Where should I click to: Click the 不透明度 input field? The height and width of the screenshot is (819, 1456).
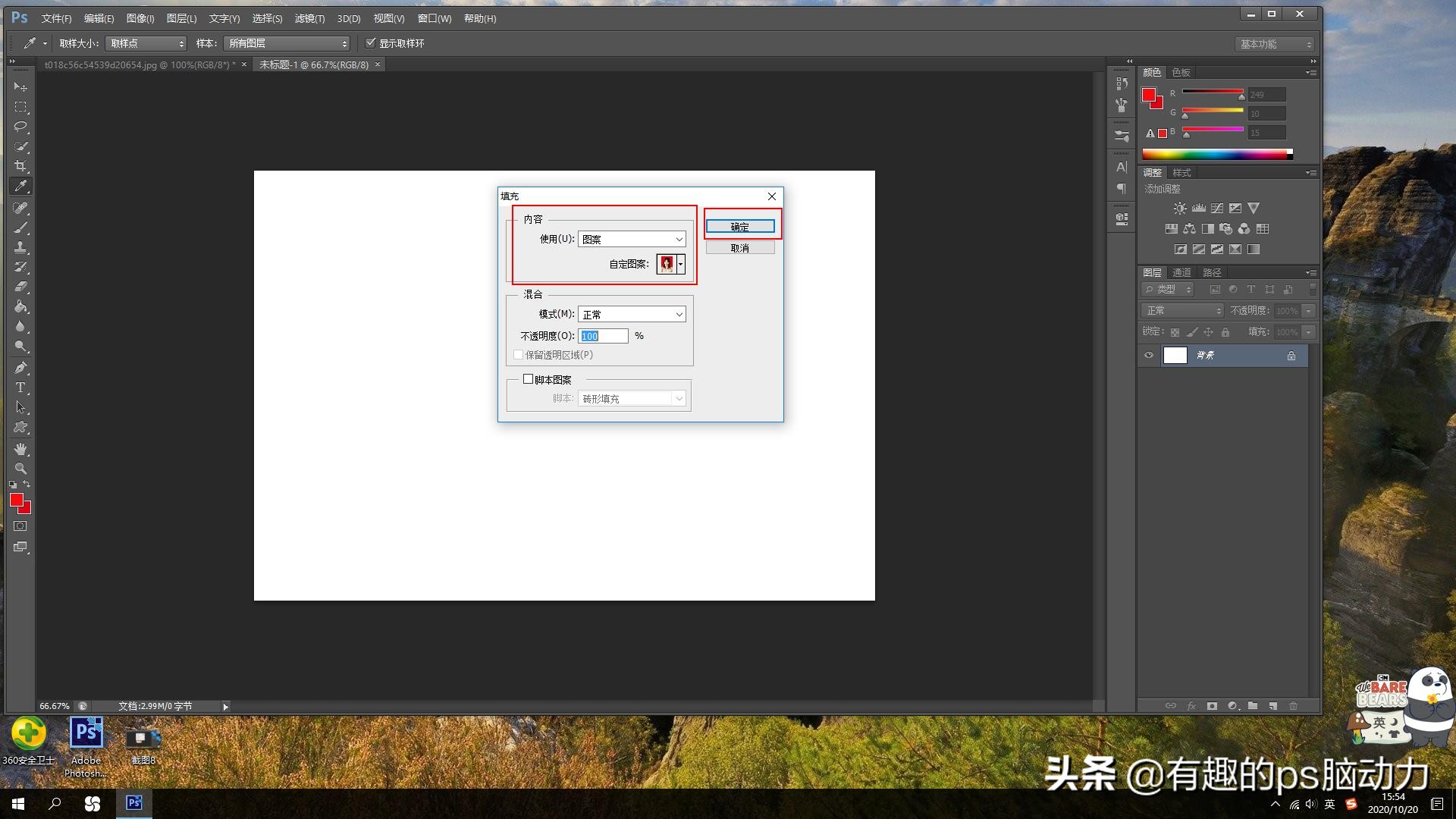[x=604, y=336]
